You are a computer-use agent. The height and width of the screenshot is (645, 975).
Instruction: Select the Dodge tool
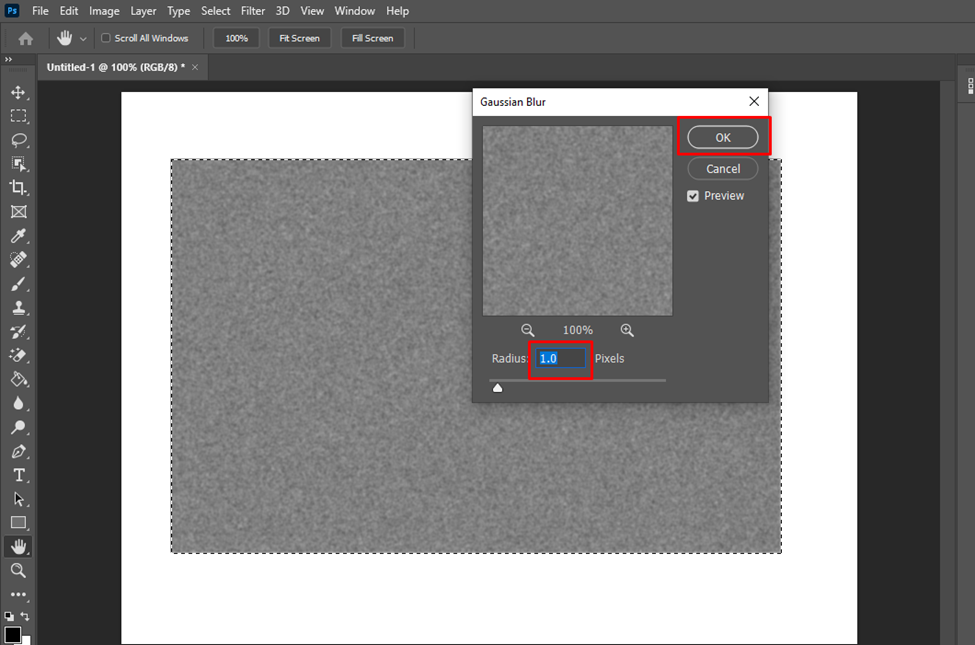18,427
